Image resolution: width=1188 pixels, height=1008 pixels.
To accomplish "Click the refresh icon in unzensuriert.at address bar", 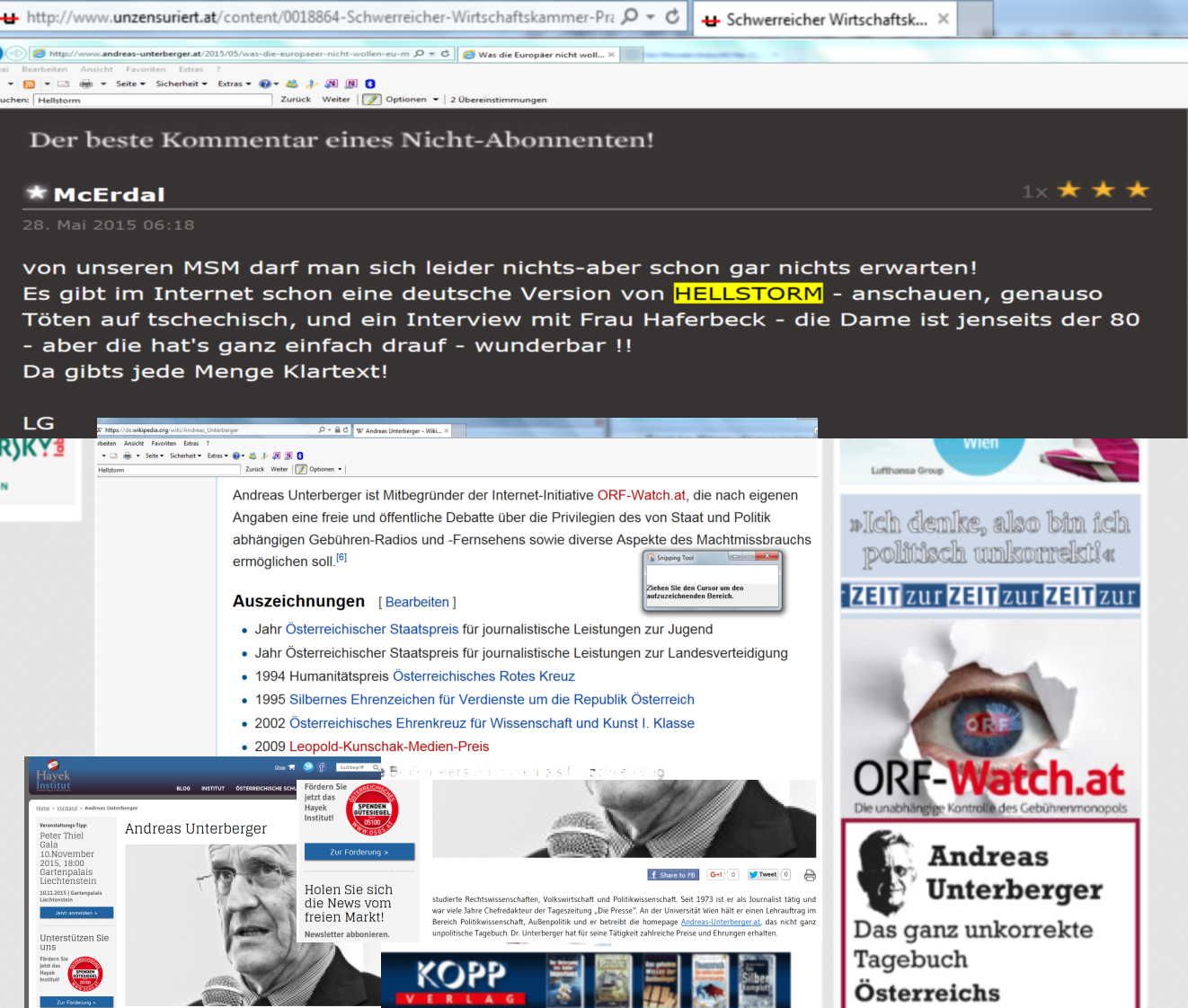I will point(672,17).
